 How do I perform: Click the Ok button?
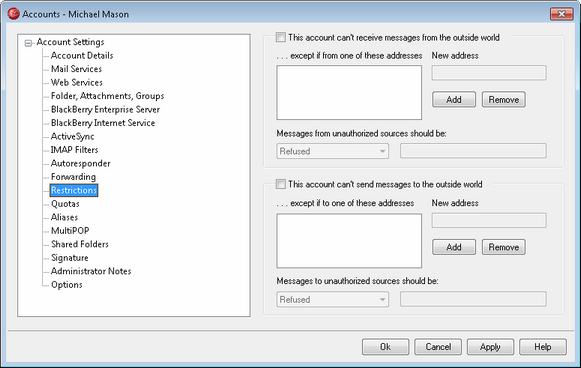pyautogui.click(x=385, y=347)
